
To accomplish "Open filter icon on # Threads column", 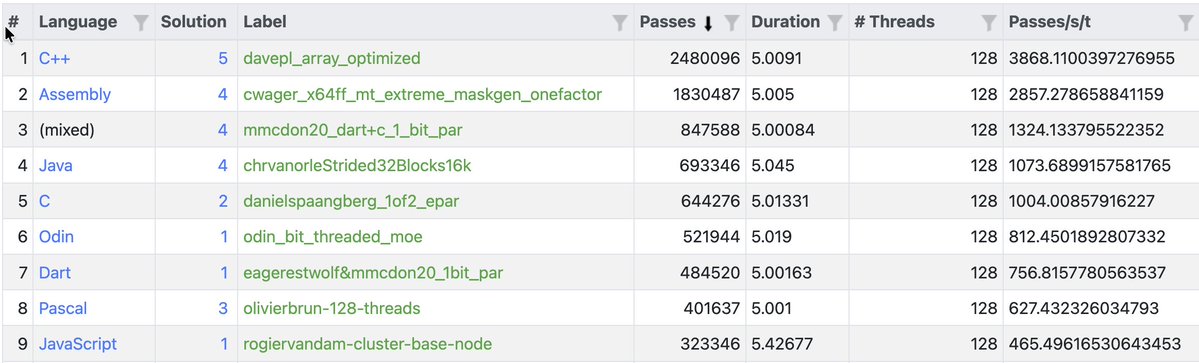I will [989, 23].
